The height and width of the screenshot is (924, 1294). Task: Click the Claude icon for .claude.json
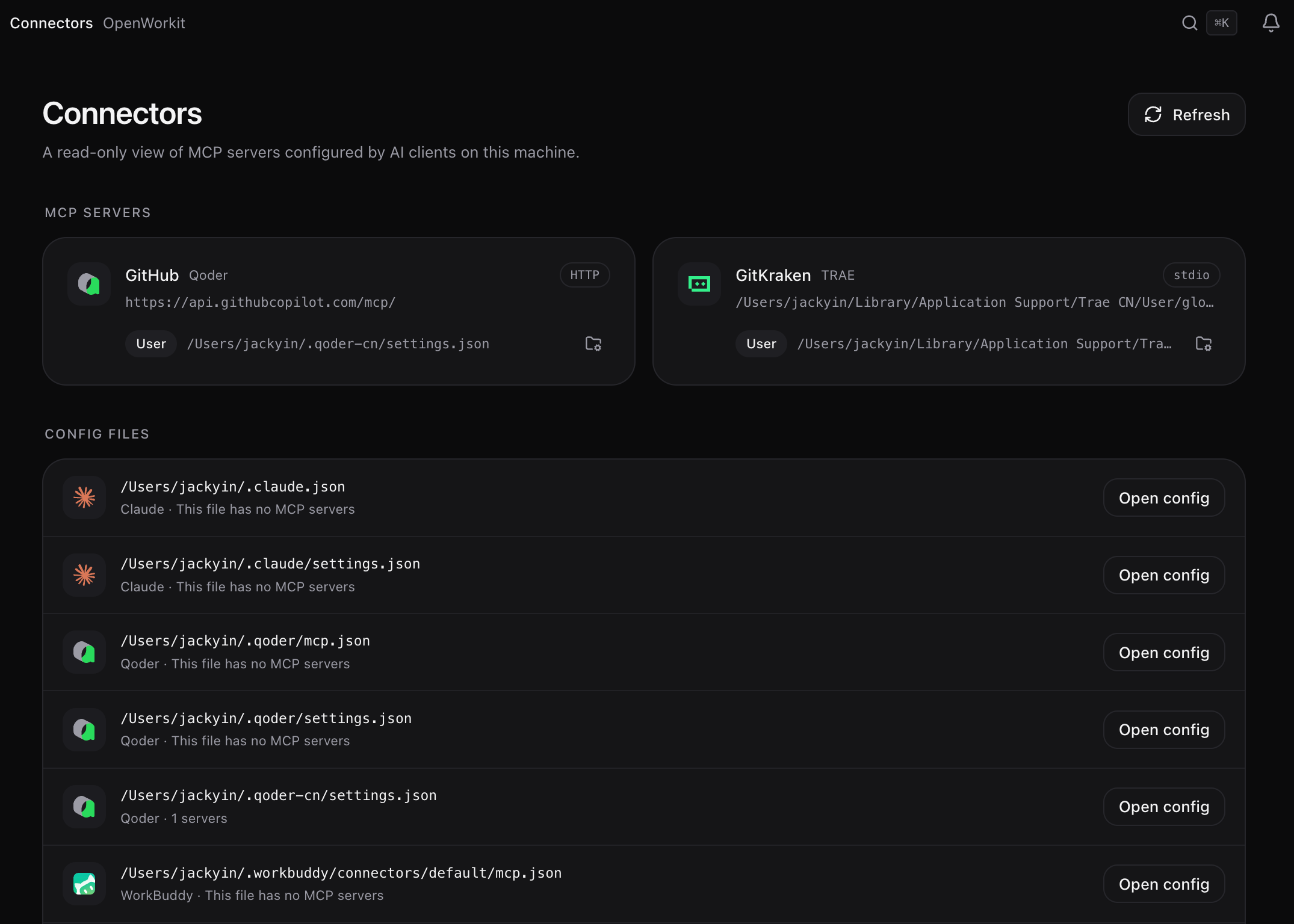click(x=84, y=497)
